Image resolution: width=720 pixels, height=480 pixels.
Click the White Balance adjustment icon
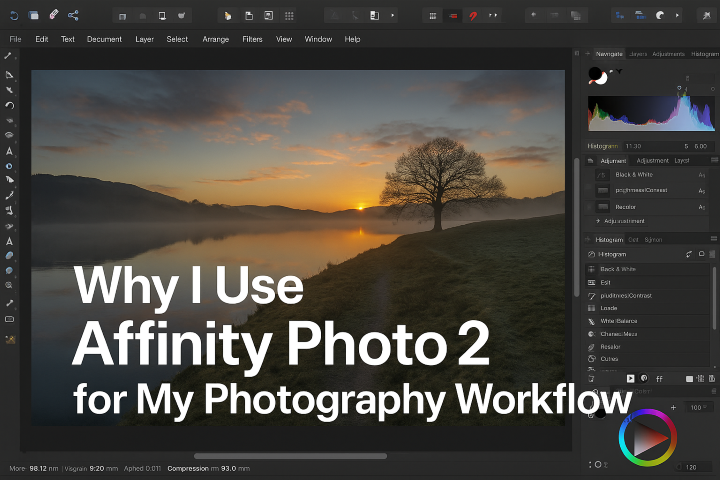pyautogui.click(x=591, y=321)
